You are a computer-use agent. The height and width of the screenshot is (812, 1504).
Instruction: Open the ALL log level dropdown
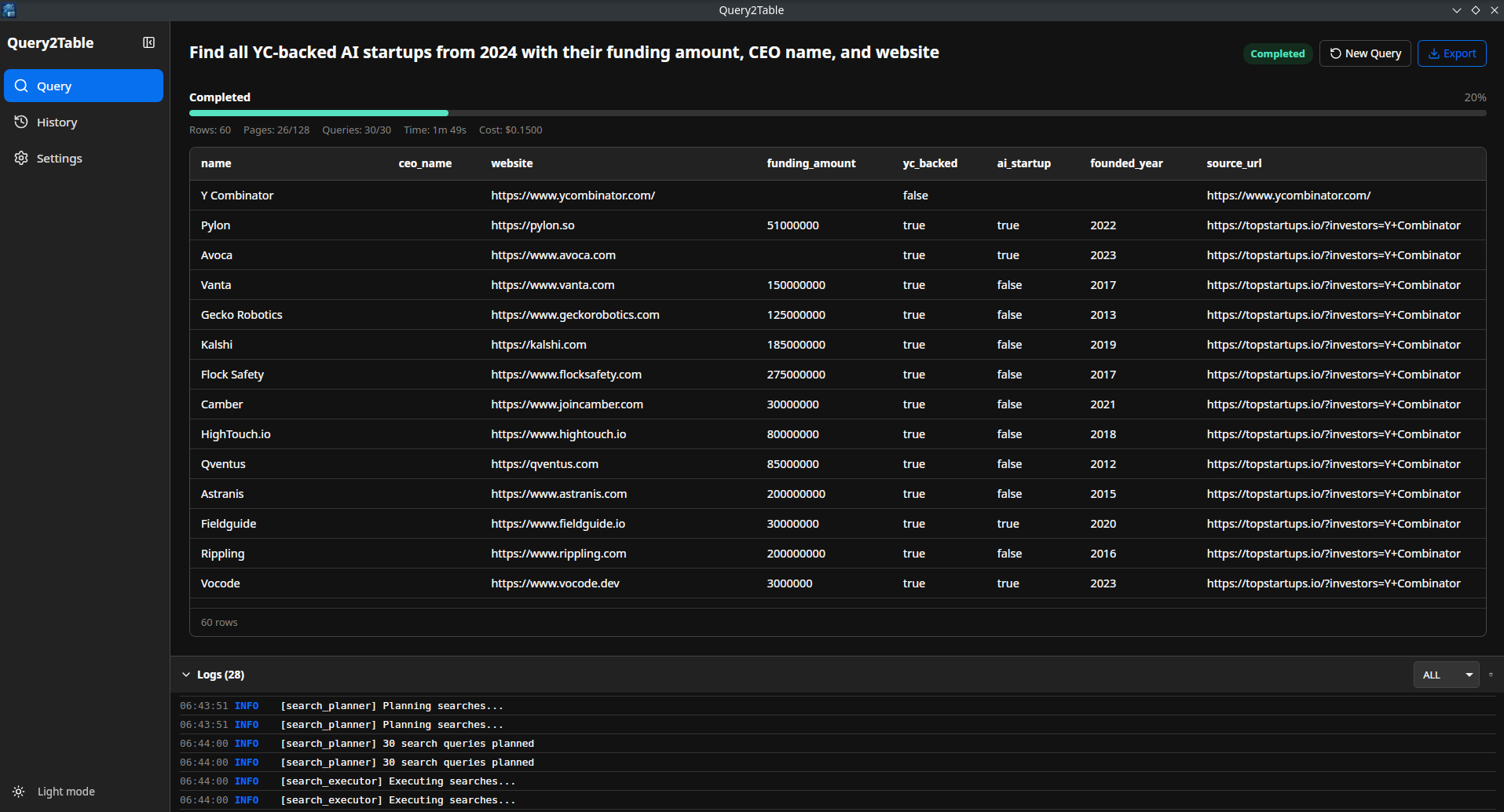(x=1446, y=675)
